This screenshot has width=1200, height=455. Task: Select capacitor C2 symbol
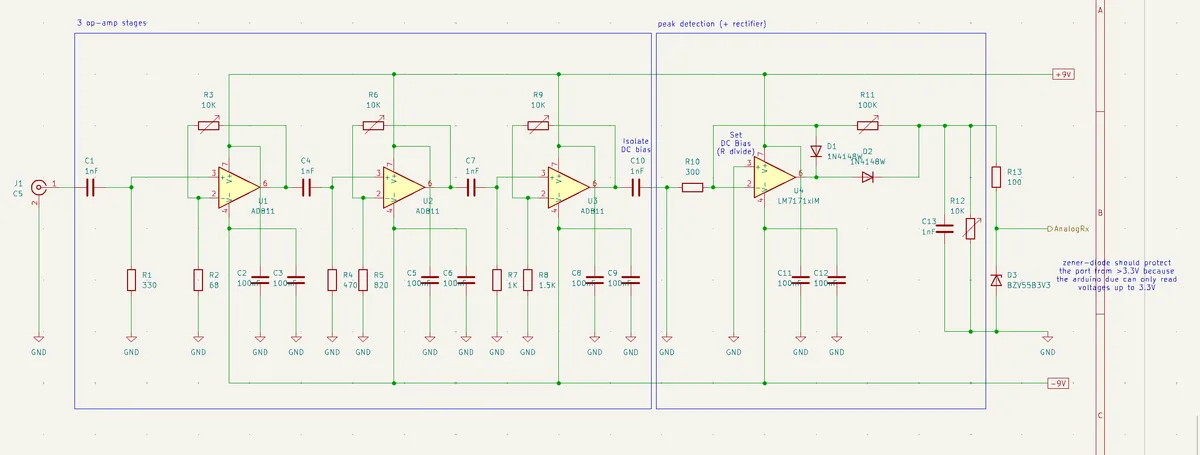click(260, 279)
